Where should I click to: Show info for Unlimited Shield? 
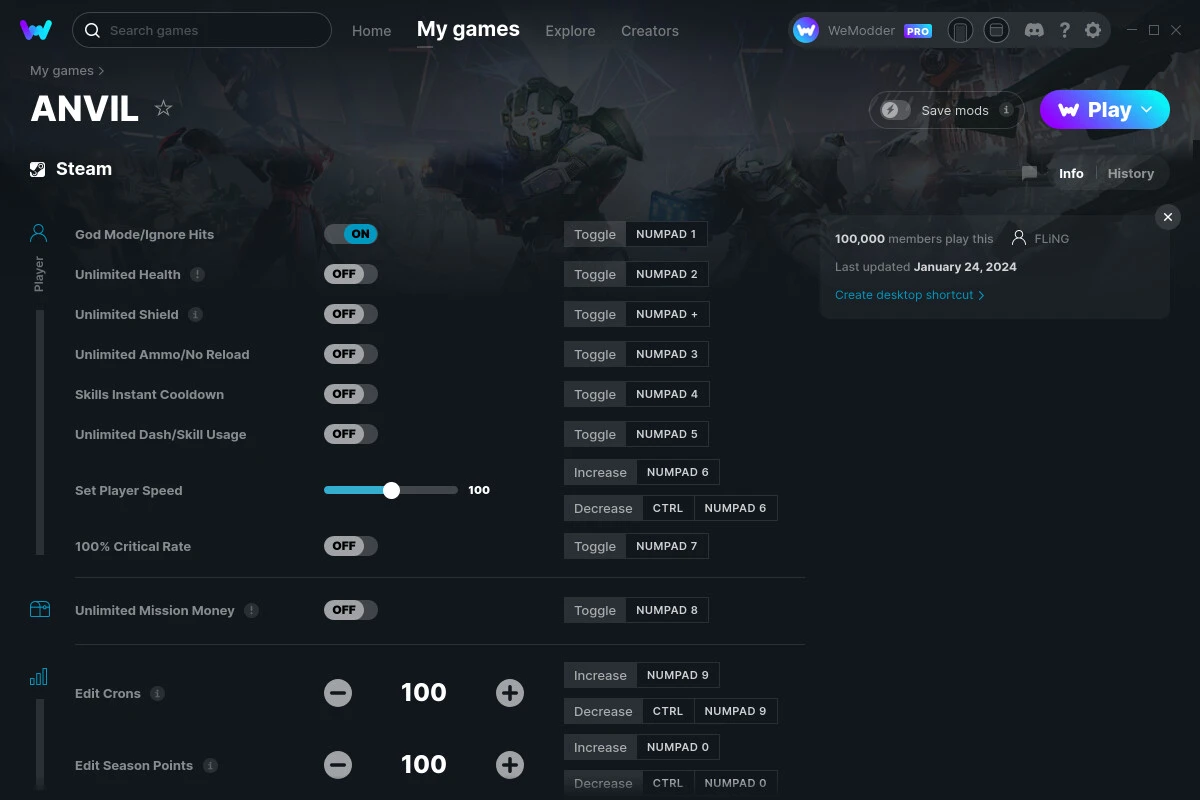click(x=195, y=314)
